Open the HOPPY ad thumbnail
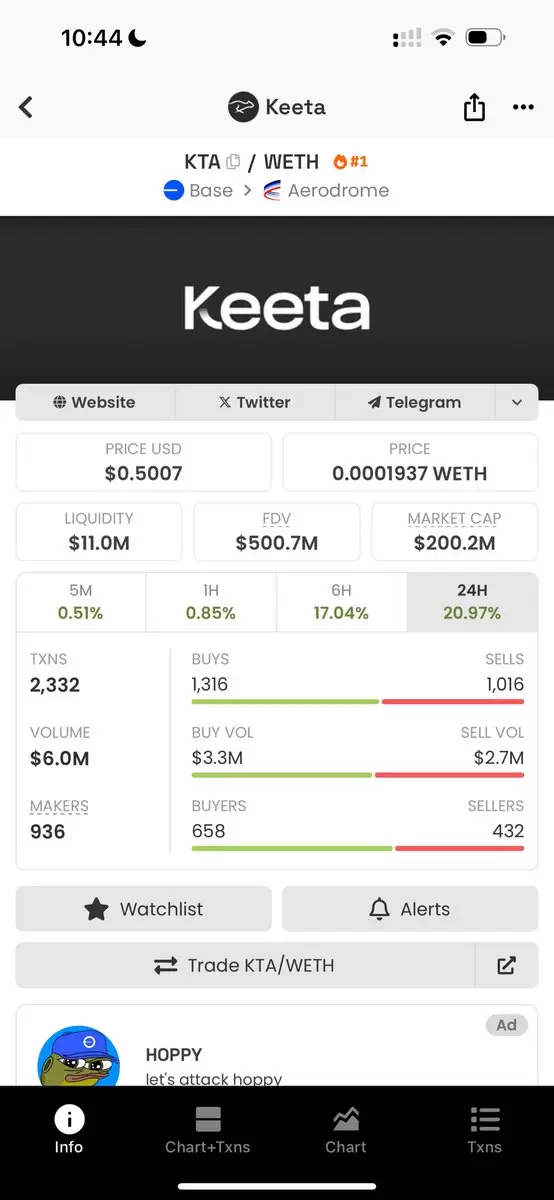This screenshot has height=1200, width=554. pyautogui.click(x=78, y=1058)
